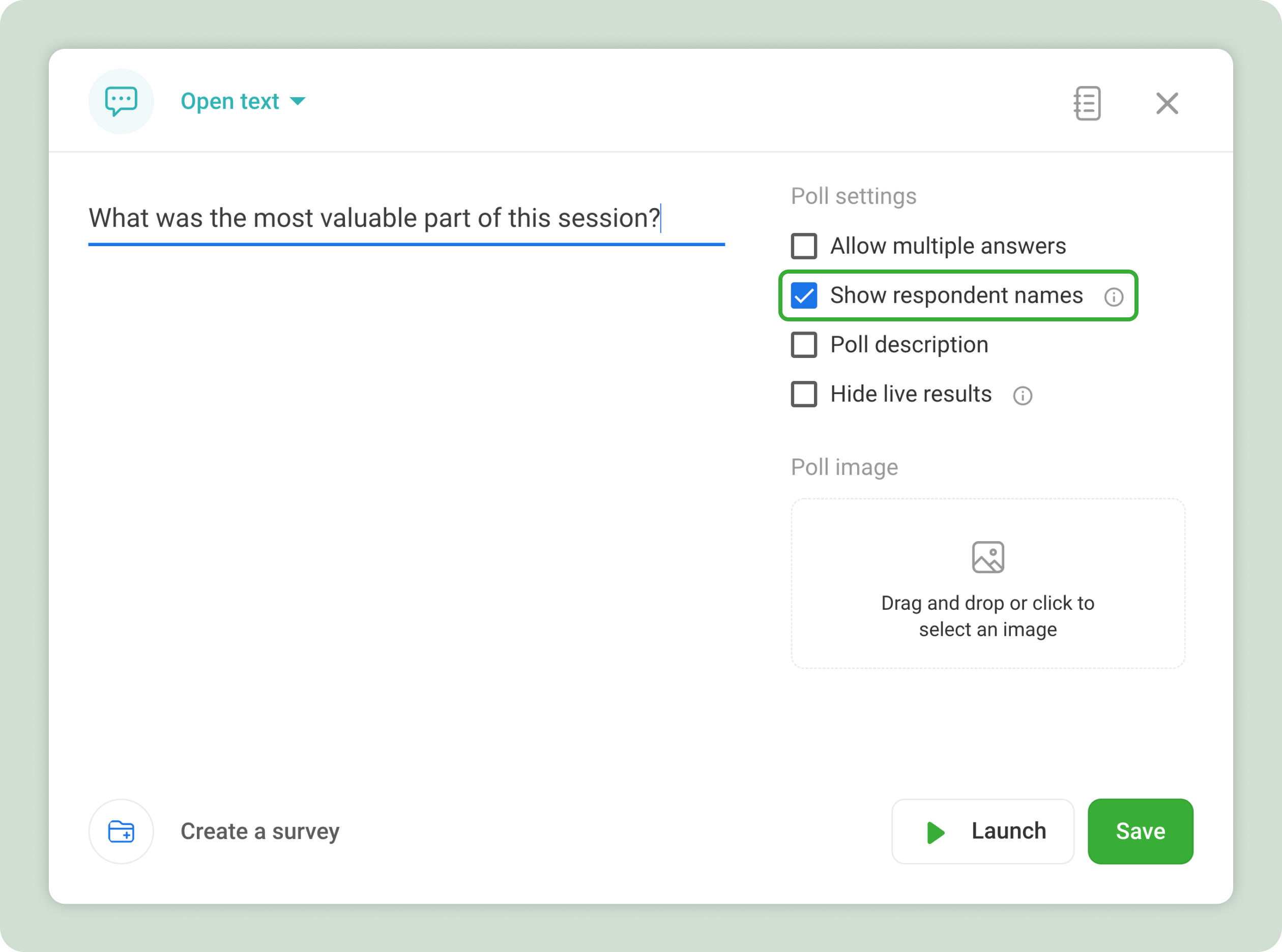Screen dimensions: 1282x952
Task: Click the Create a survey link
Action: (260, 831)
